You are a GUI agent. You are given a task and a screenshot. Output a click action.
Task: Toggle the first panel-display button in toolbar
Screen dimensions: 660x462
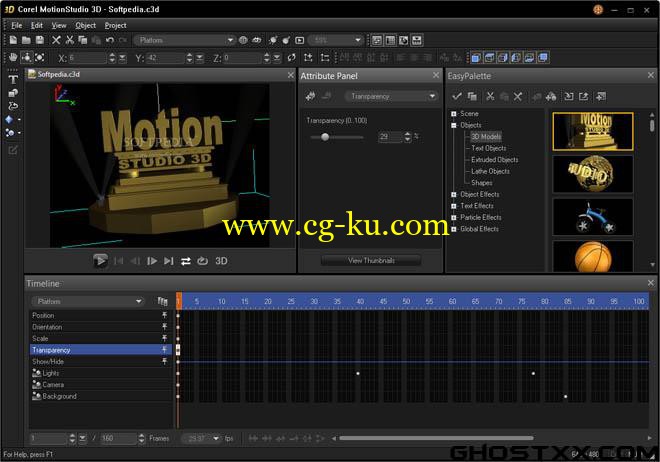pos(377,40)
